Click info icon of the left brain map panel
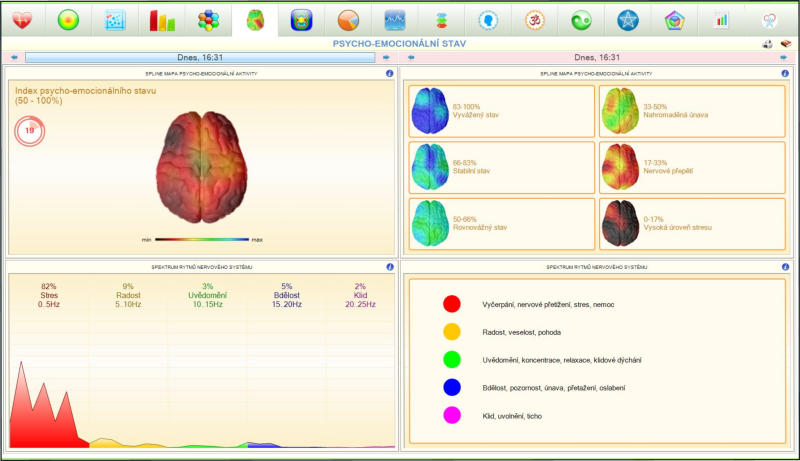 pos(389,74)
